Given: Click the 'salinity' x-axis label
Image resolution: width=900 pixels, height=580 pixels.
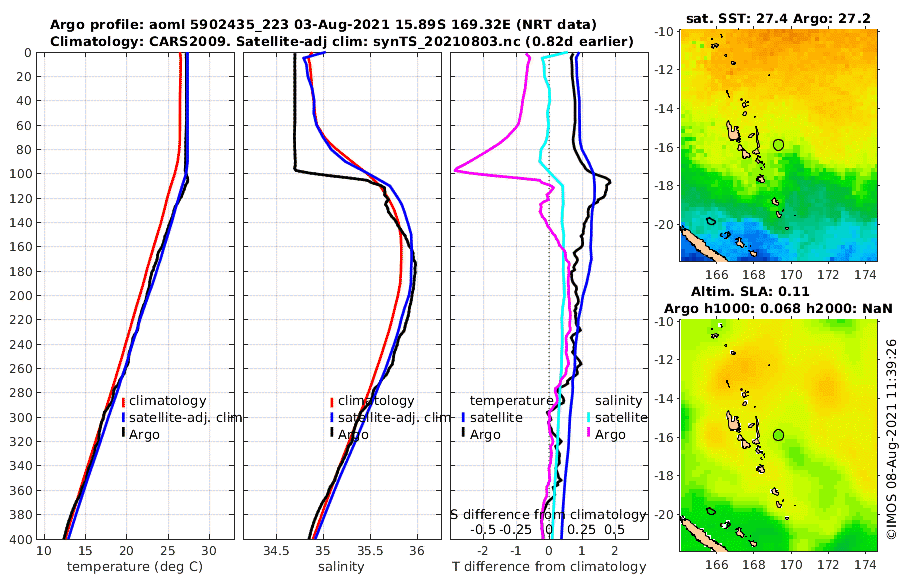Looking at the screenshot, I should coord(341,566).
